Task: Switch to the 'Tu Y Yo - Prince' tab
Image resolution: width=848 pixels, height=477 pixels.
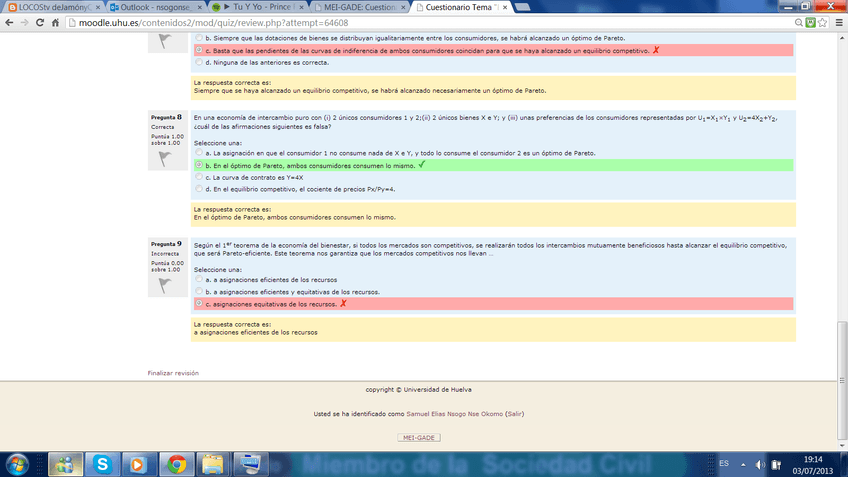Action: [257, 7]
